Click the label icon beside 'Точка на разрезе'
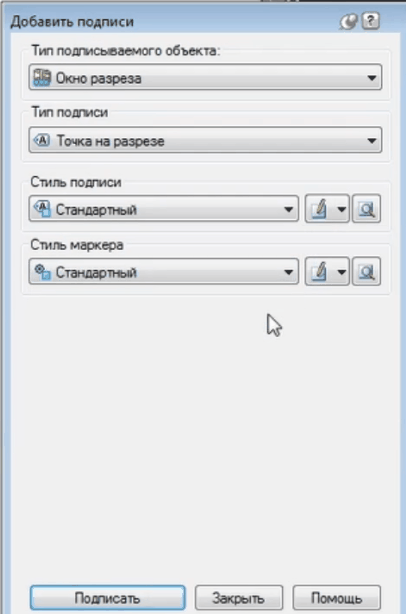This screenshot has height=614, width=406. point(42,140)
